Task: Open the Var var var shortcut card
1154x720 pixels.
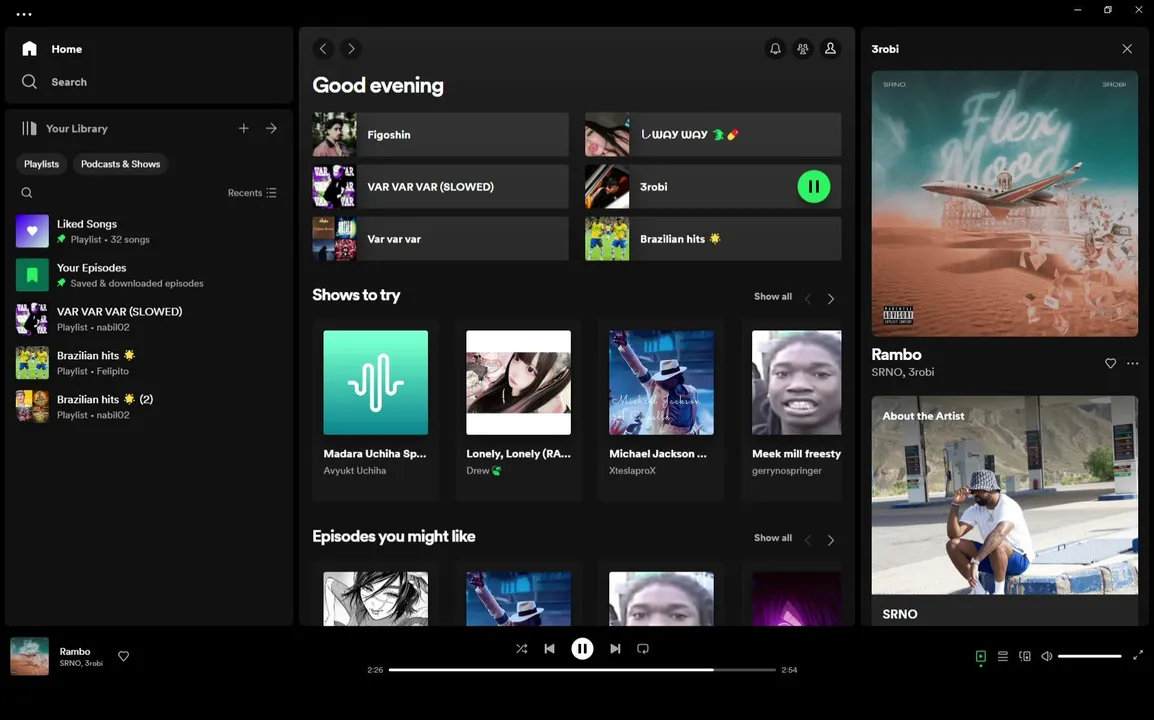Action: pyautogui.click(x=440, y=239)
